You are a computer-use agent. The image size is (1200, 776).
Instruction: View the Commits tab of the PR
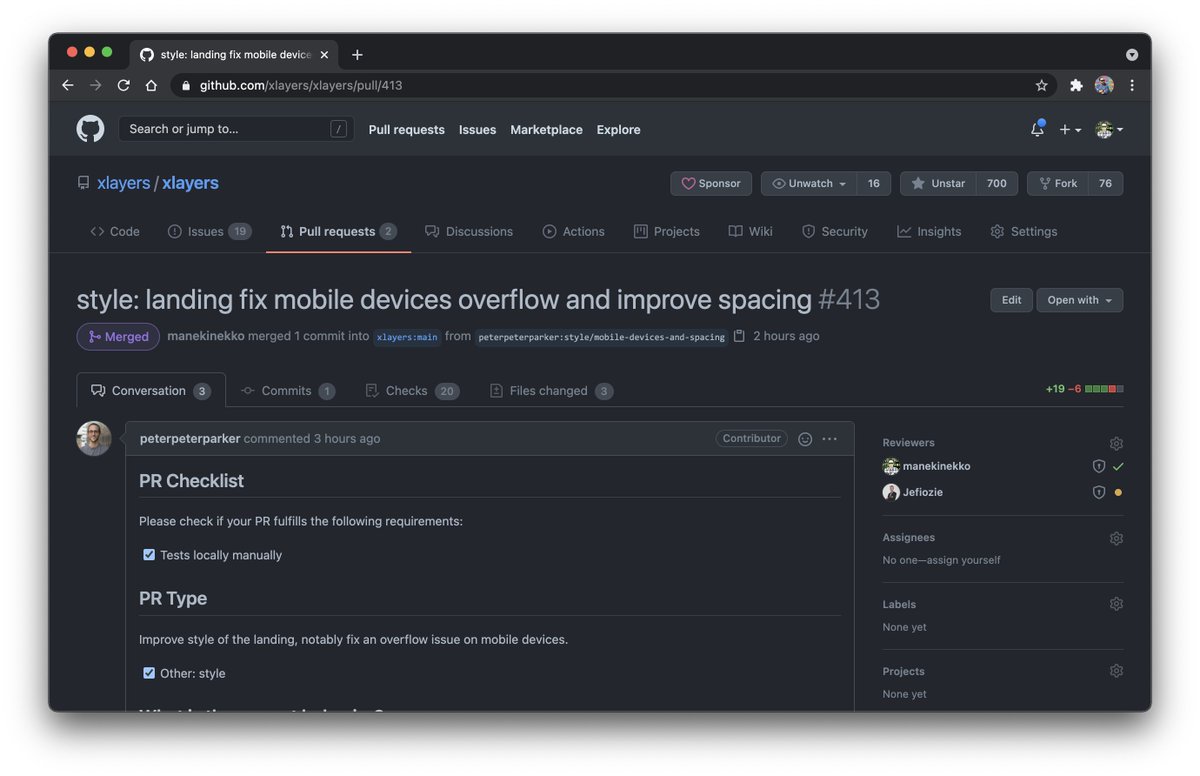(x=288, y=391)
